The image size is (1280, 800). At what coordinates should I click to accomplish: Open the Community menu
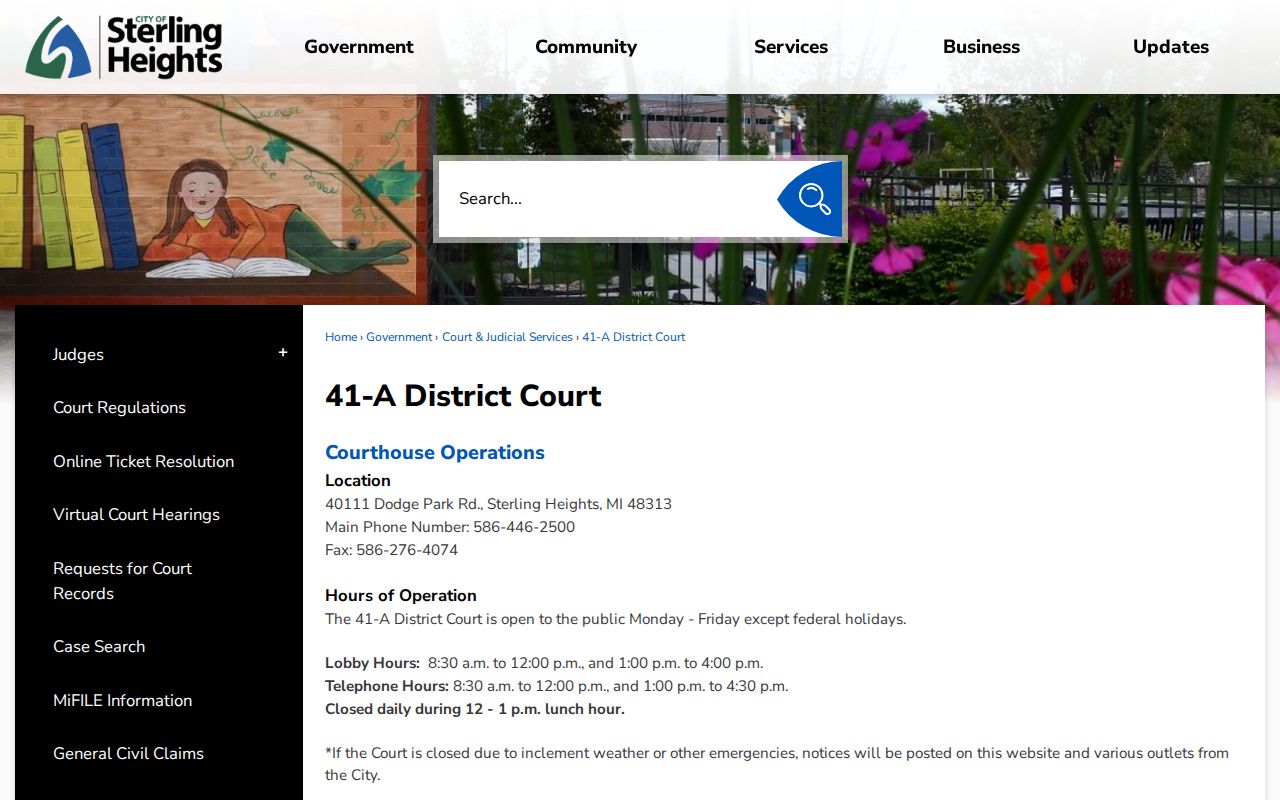coord(586,47)
